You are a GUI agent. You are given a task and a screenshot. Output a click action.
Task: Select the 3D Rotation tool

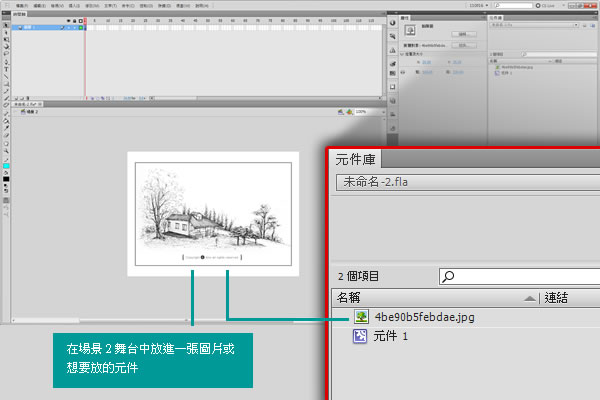(6, 46)
